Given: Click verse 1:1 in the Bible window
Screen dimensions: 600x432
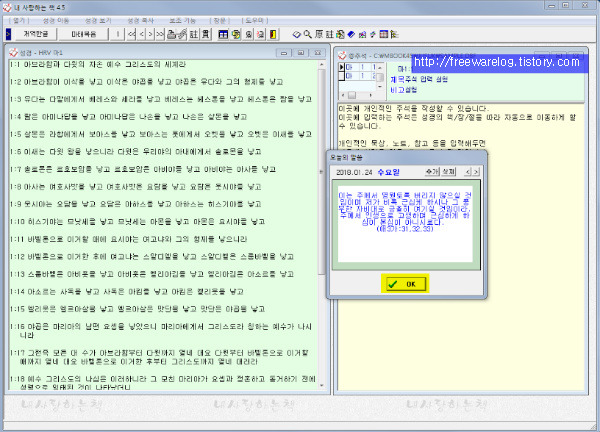Looking at the screenshot, I should click(x=98, y=64).
